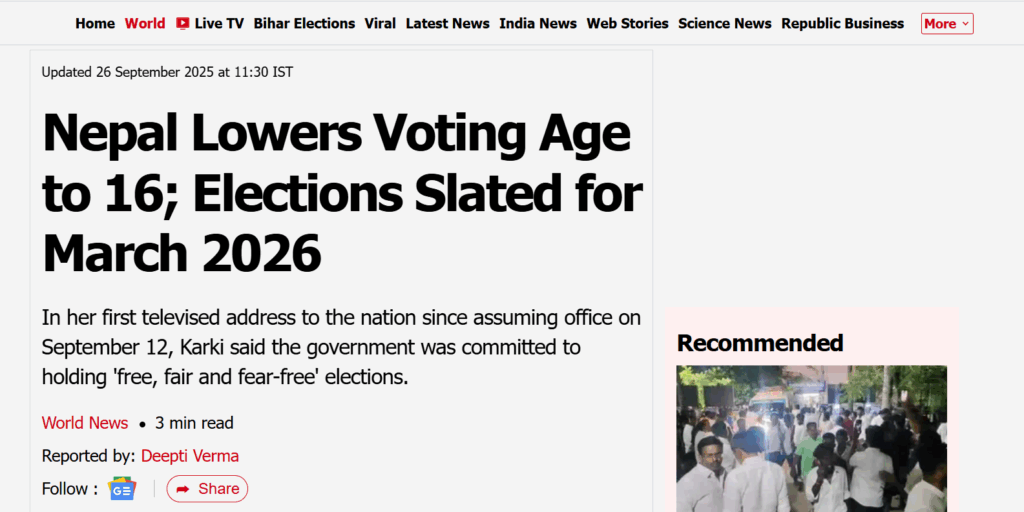Visit the Web Stories page
1024x512 pixels.
click(x=627, y=23)
